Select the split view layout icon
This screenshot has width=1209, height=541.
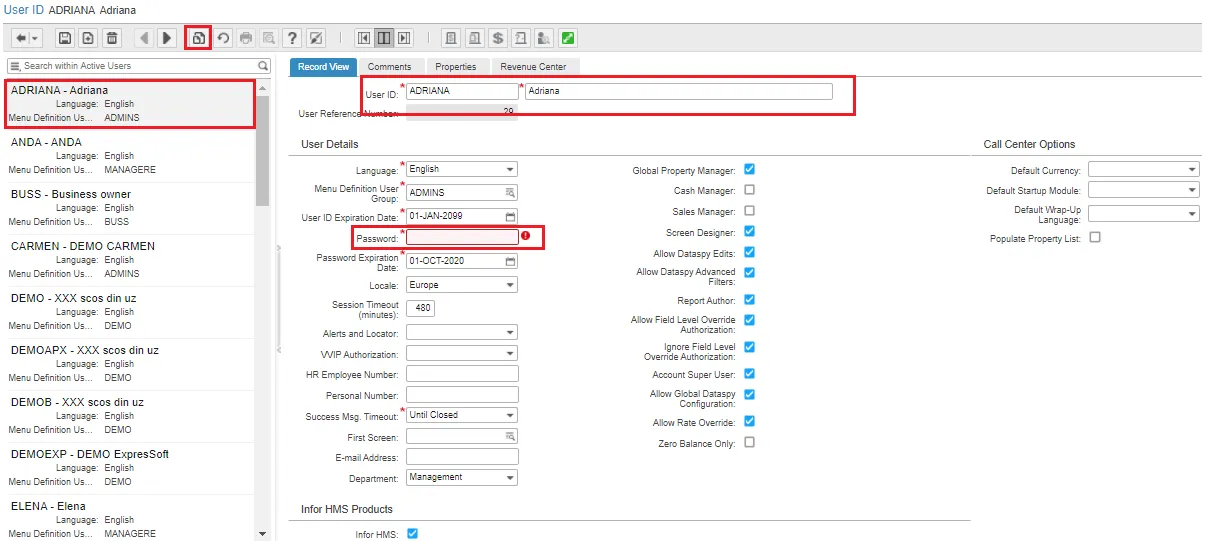tap(384, 38)
